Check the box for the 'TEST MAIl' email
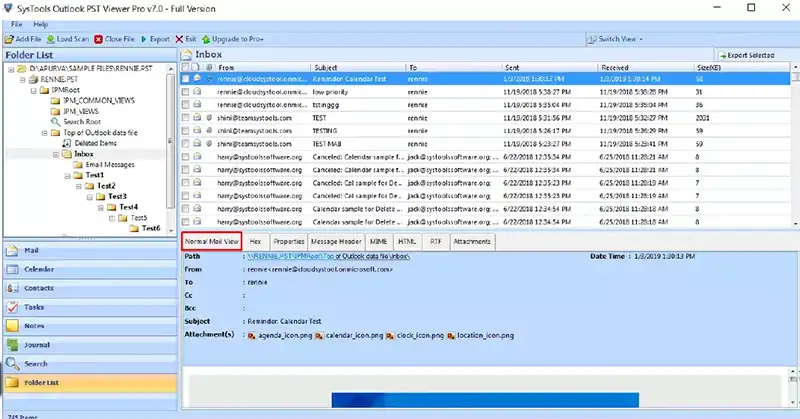 (185, 144)
